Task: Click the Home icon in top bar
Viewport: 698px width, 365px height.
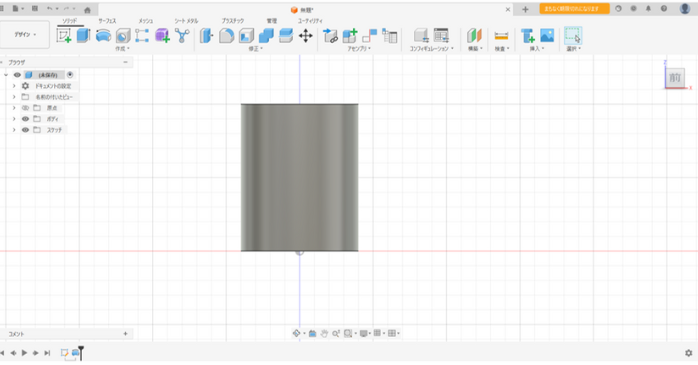Action: [87, 10]
